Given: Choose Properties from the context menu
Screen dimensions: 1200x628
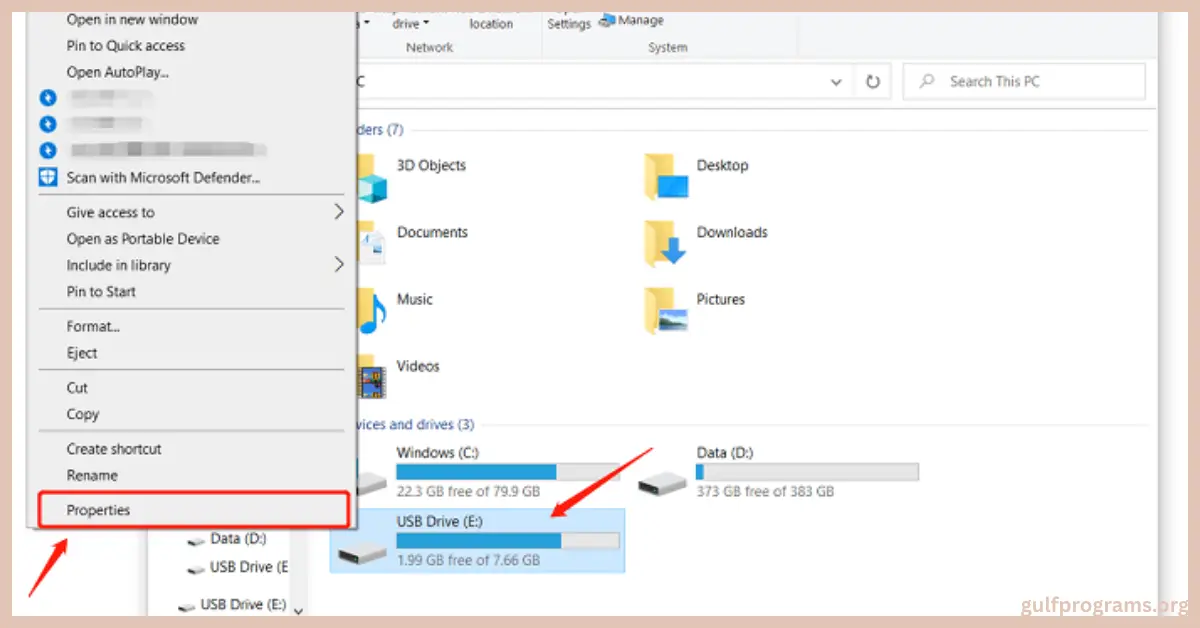Looking at the screenshot, I should point(99,510).
